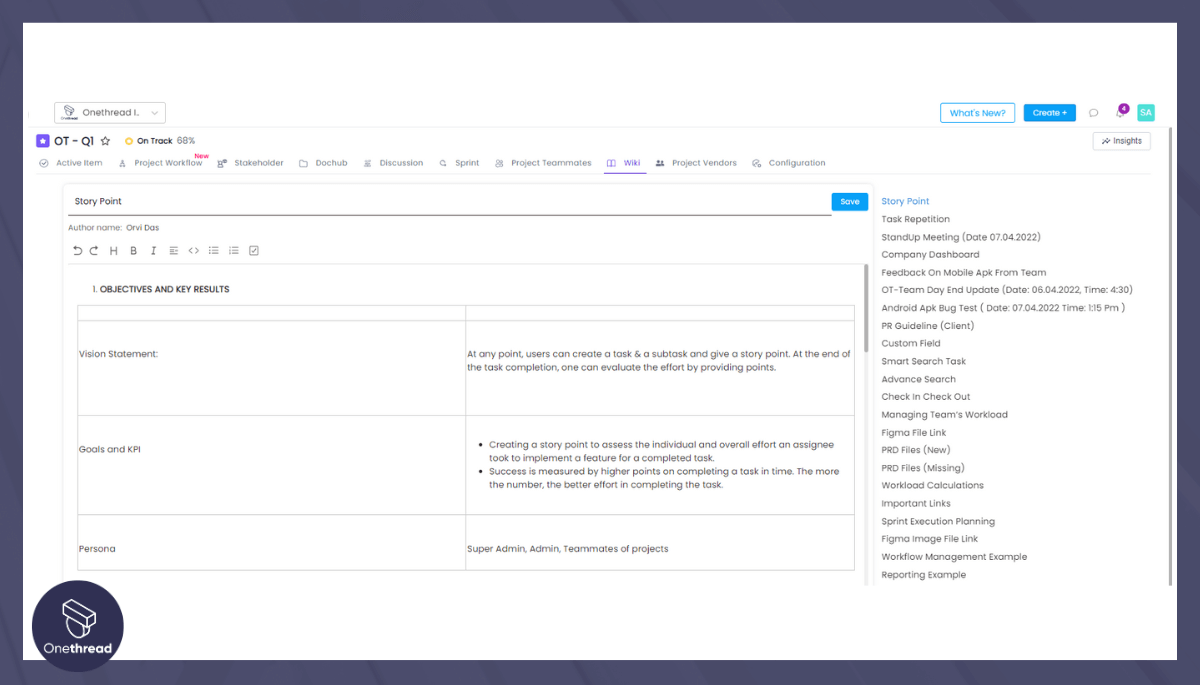
Task: Insert a code block using the code icon
Action: tap(194, 250)
